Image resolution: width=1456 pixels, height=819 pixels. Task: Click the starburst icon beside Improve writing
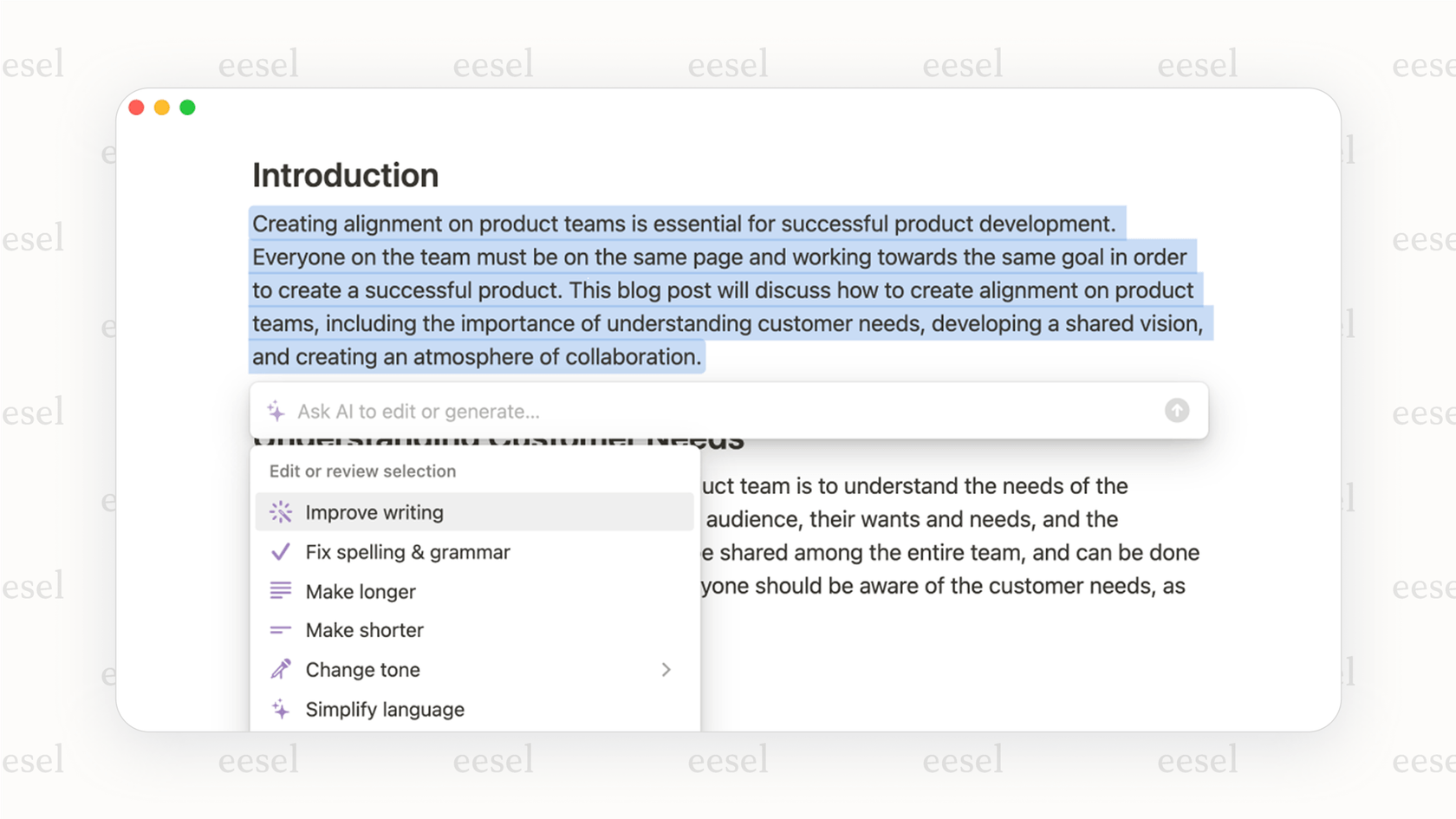(x=280, y=511)
